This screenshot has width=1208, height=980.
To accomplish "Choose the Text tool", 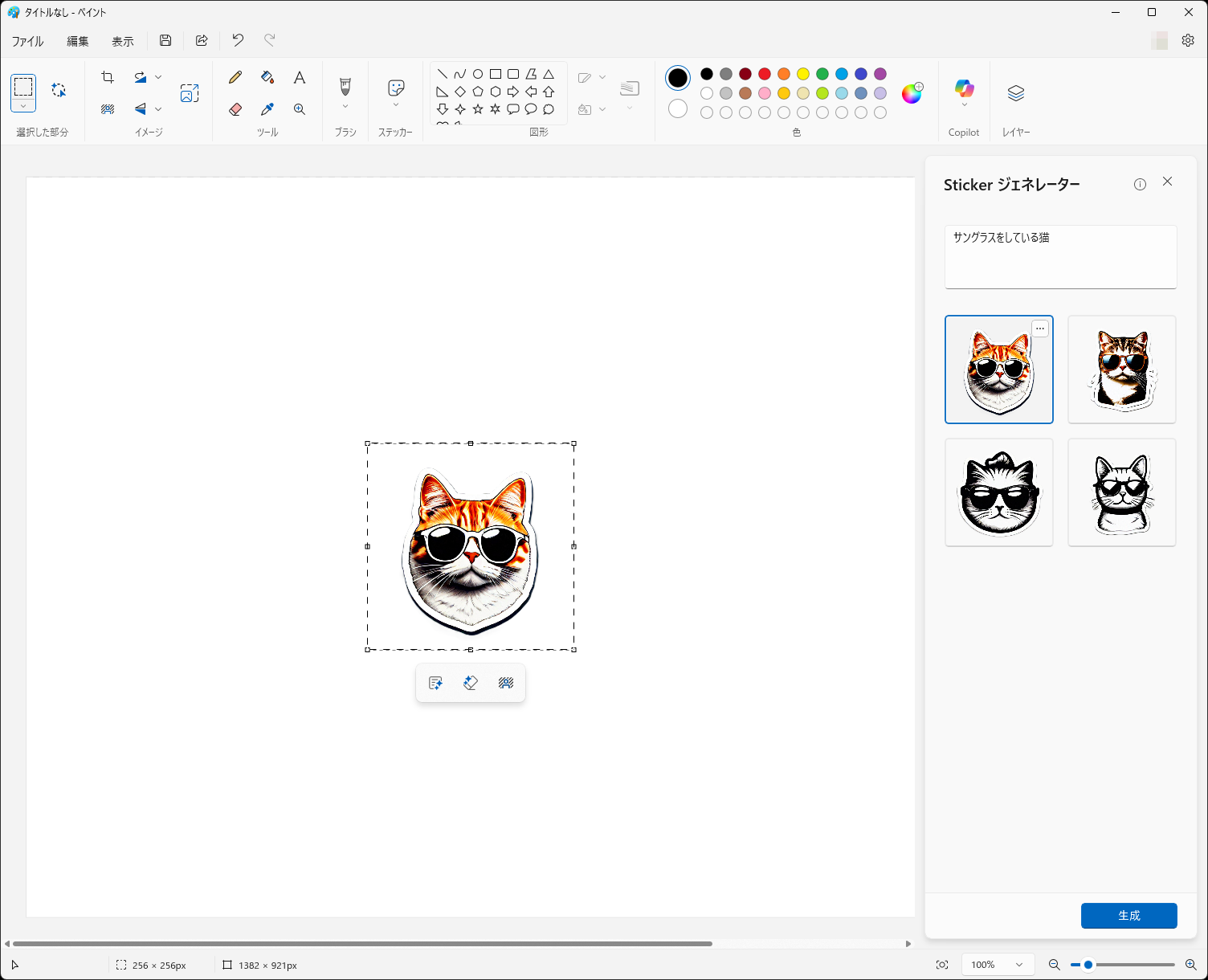I will click(300, 77).
